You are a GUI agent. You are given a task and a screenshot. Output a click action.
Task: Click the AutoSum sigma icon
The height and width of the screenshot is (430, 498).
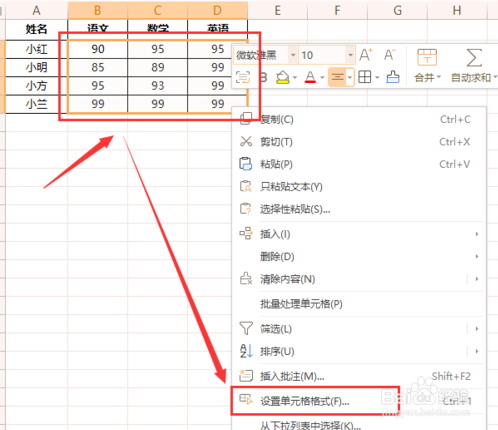[474, 57]
